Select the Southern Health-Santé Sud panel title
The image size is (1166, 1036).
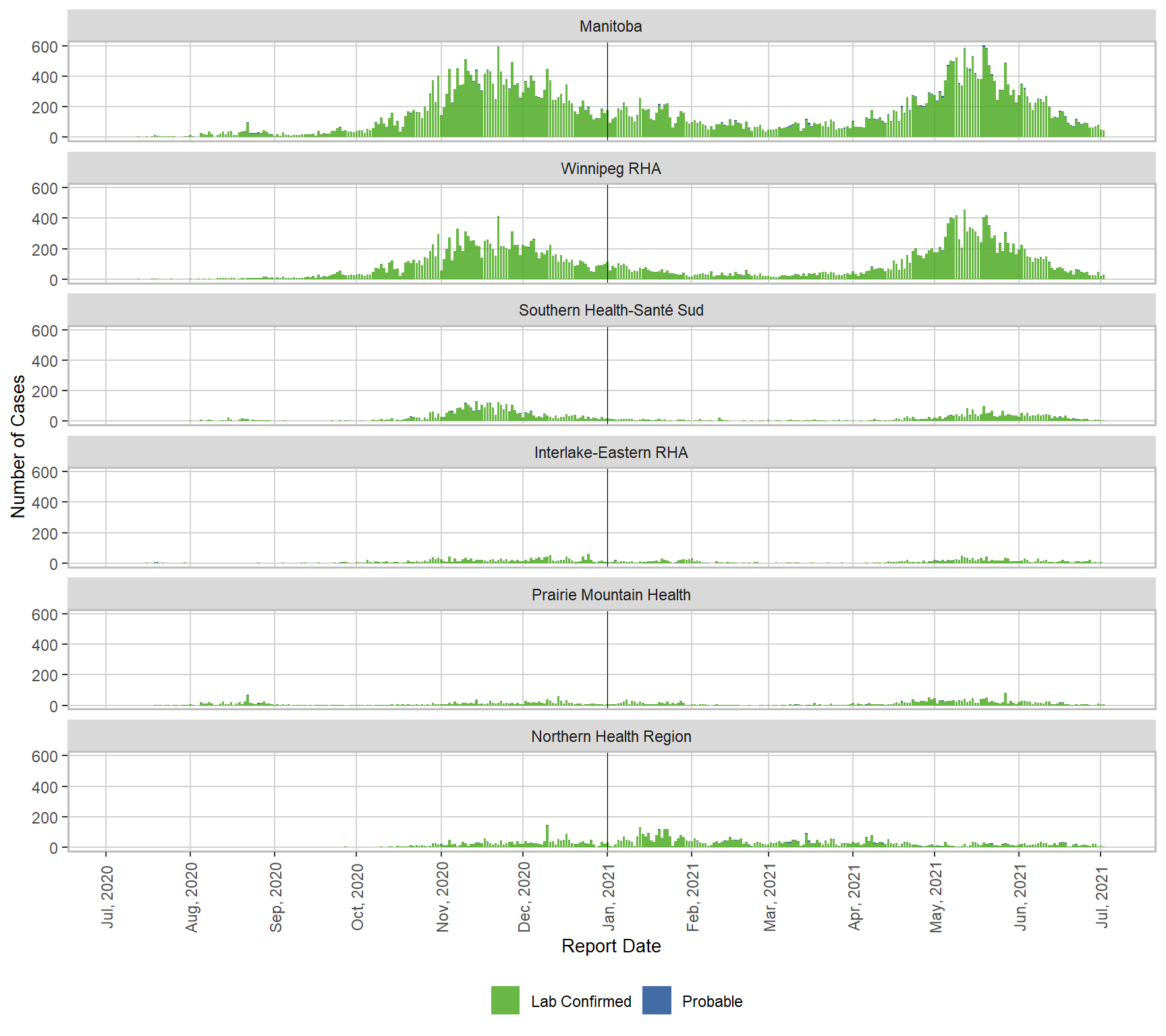[x=611, y=310]
